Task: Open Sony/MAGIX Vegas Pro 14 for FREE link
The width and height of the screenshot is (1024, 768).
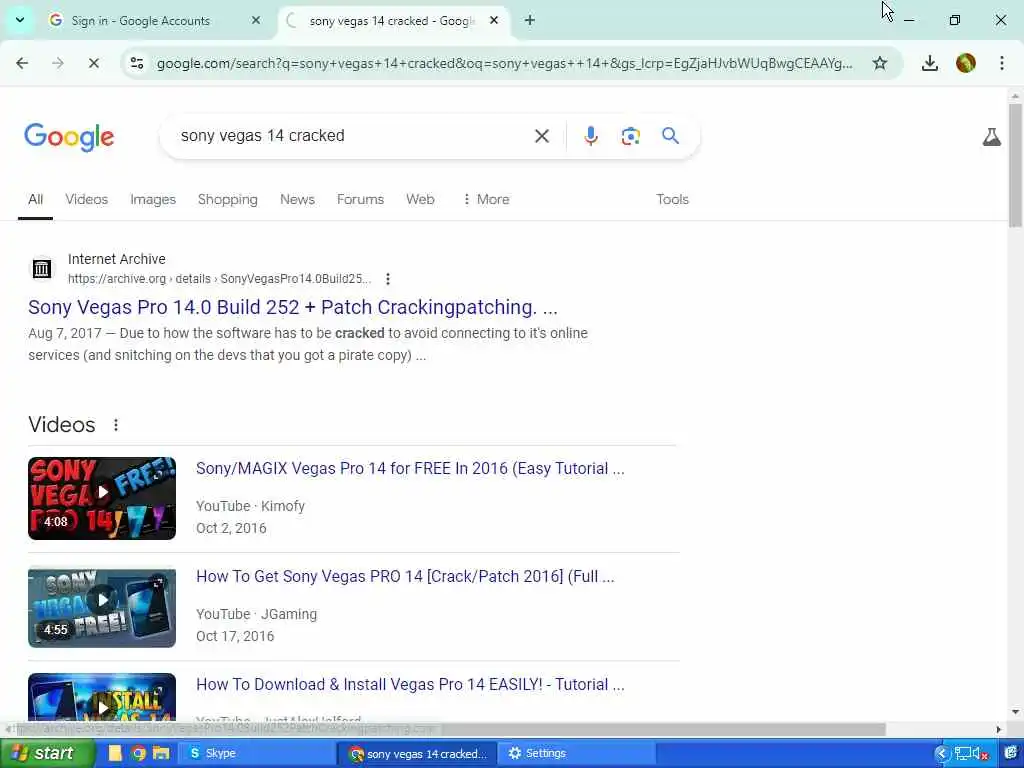Action: click(410, 468)
